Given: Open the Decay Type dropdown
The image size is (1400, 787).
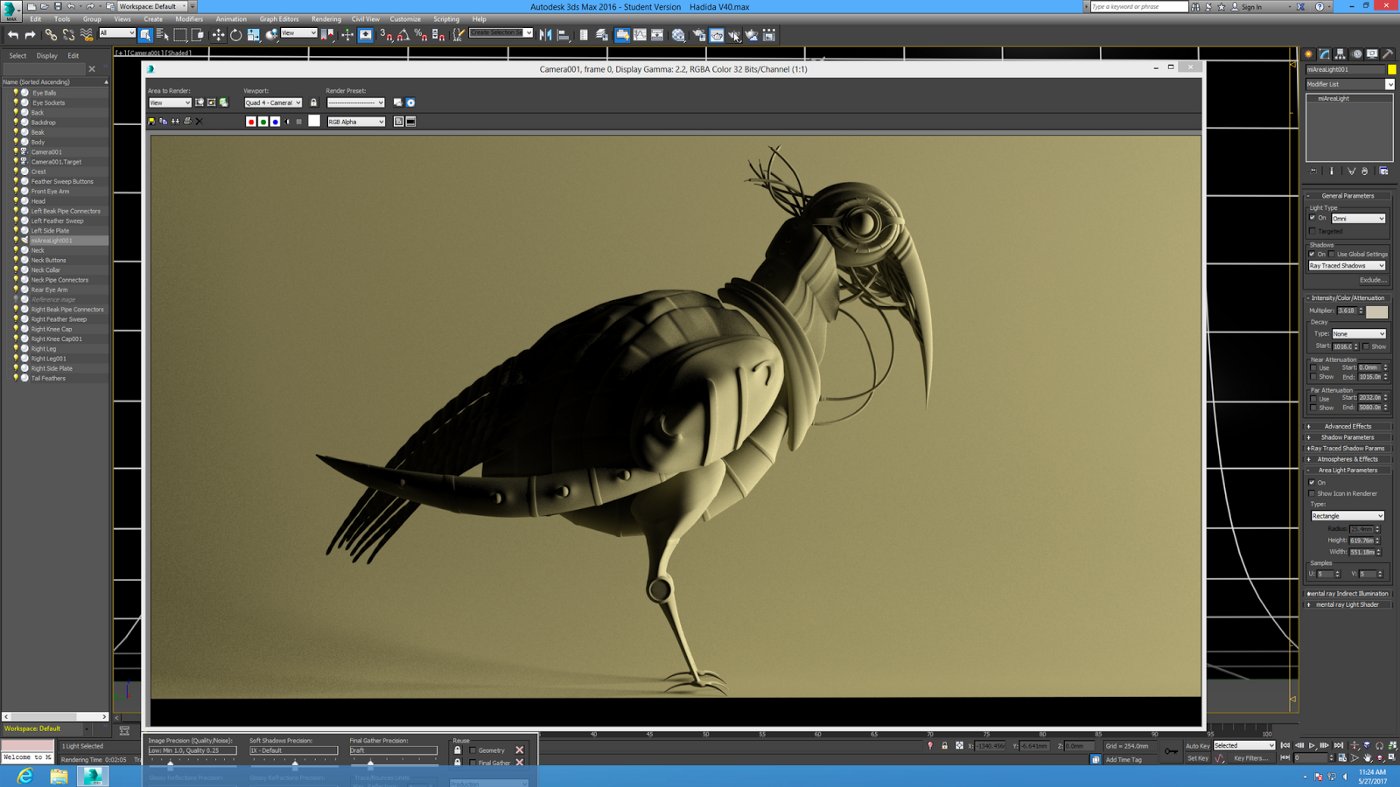Looking at the screenshot, I should click(x=1358, y=334).
